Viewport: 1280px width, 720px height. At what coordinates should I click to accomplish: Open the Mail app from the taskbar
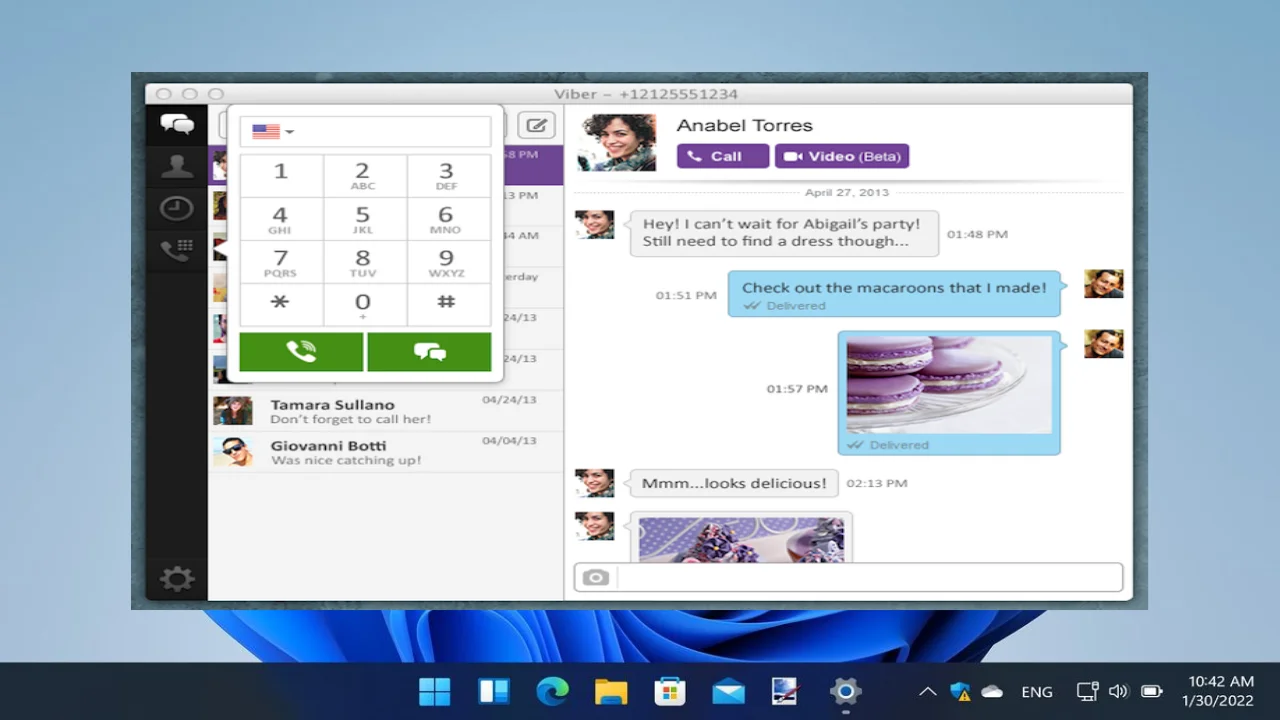tap(728, 691)
